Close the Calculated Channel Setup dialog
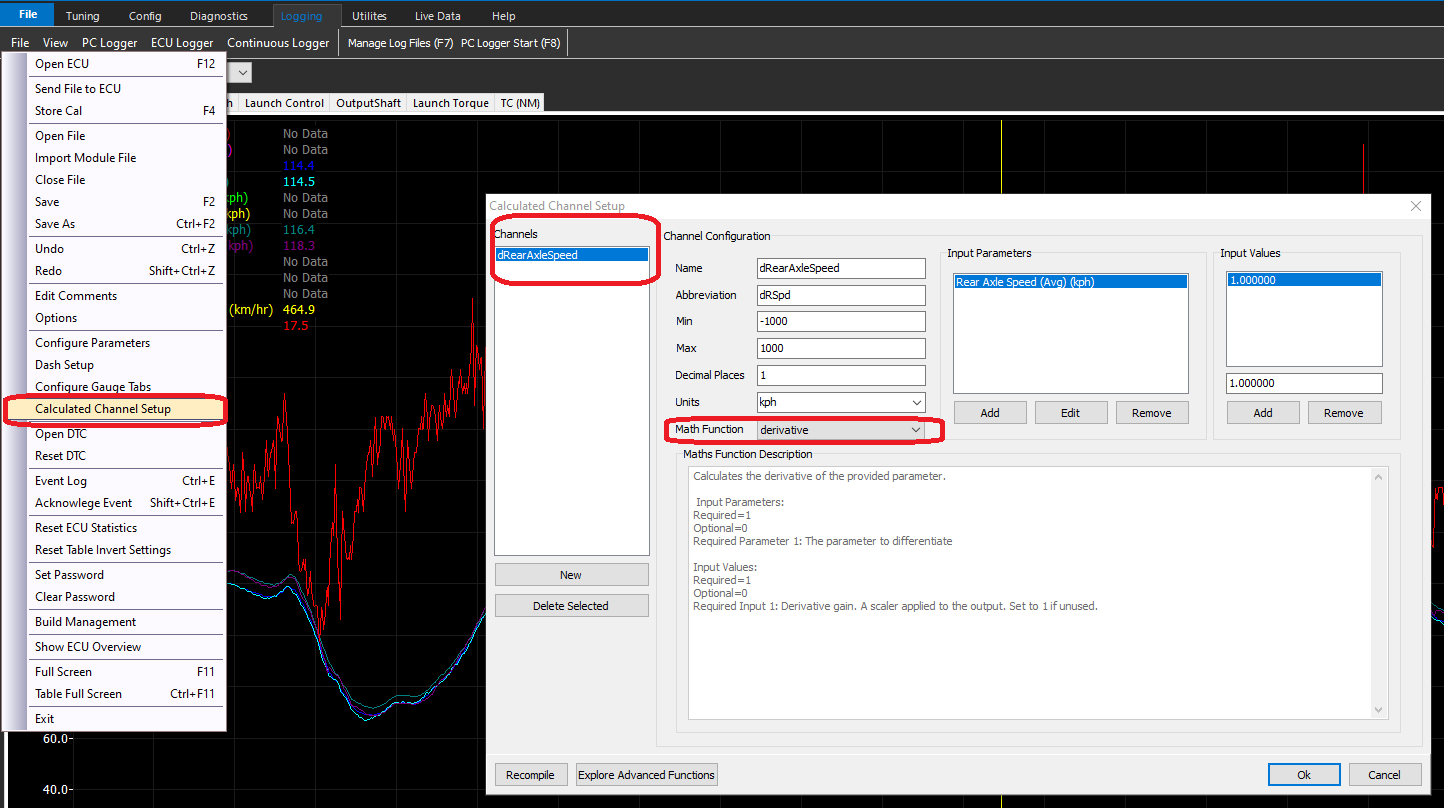Screen dimensions: 1444x808 pos(1415,206)
